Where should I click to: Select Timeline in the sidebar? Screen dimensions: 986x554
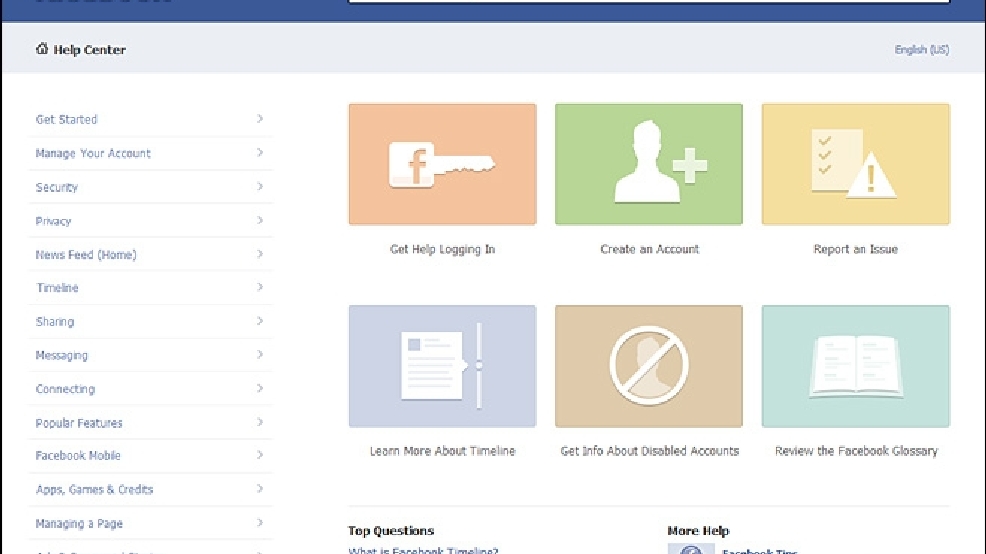click(x=57, y=288)
